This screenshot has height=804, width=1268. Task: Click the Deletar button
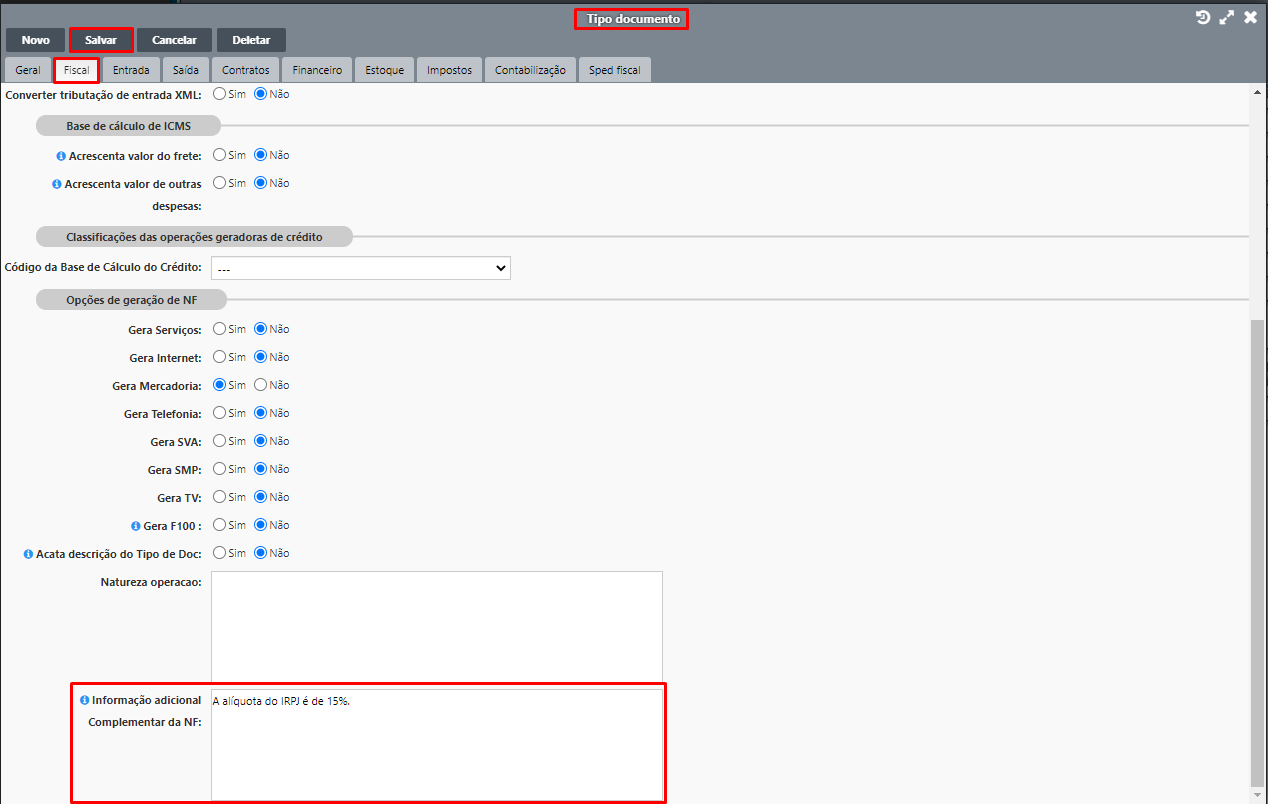(251, 40)
